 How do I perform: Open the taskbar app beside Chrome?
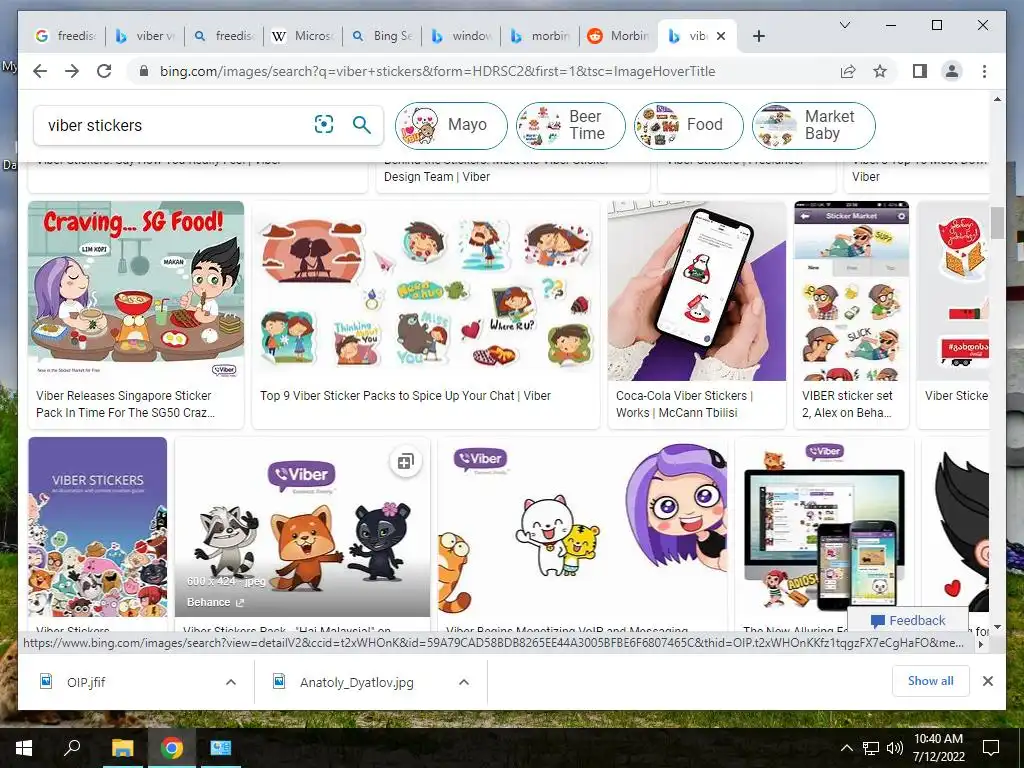point(221,748)
